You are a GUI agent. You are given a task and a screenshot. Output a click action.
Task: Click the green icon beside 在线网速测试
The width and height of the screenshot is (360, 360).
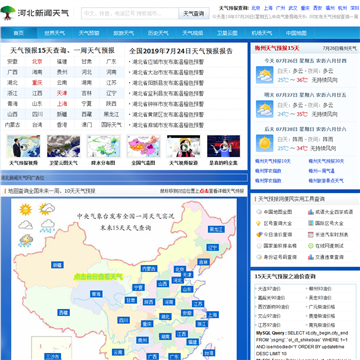pos(311,246)
